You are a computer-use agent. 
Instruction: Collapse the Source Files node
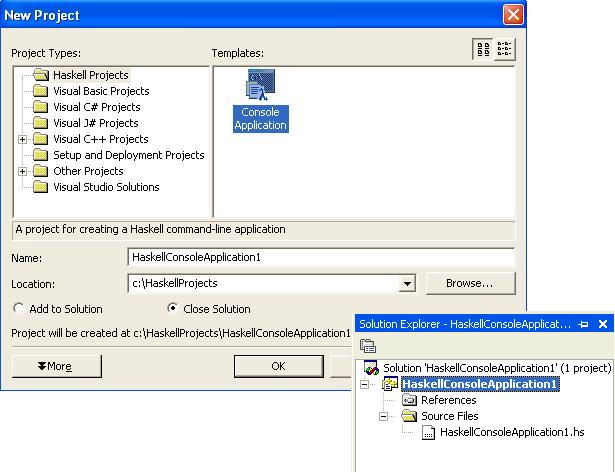tap(383, 417)
